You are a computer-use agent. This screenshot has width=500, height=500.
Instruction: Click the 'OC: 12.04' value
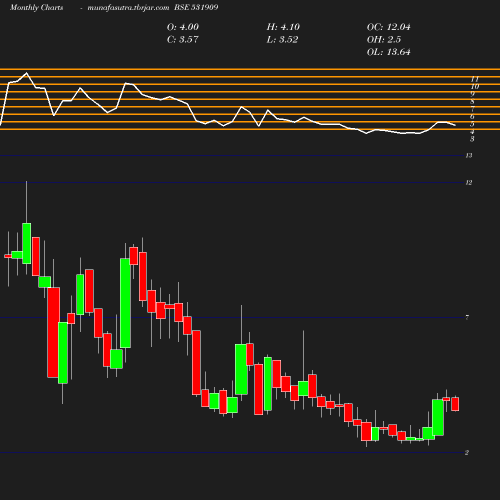pyautogui.click(x=388, y=27)
